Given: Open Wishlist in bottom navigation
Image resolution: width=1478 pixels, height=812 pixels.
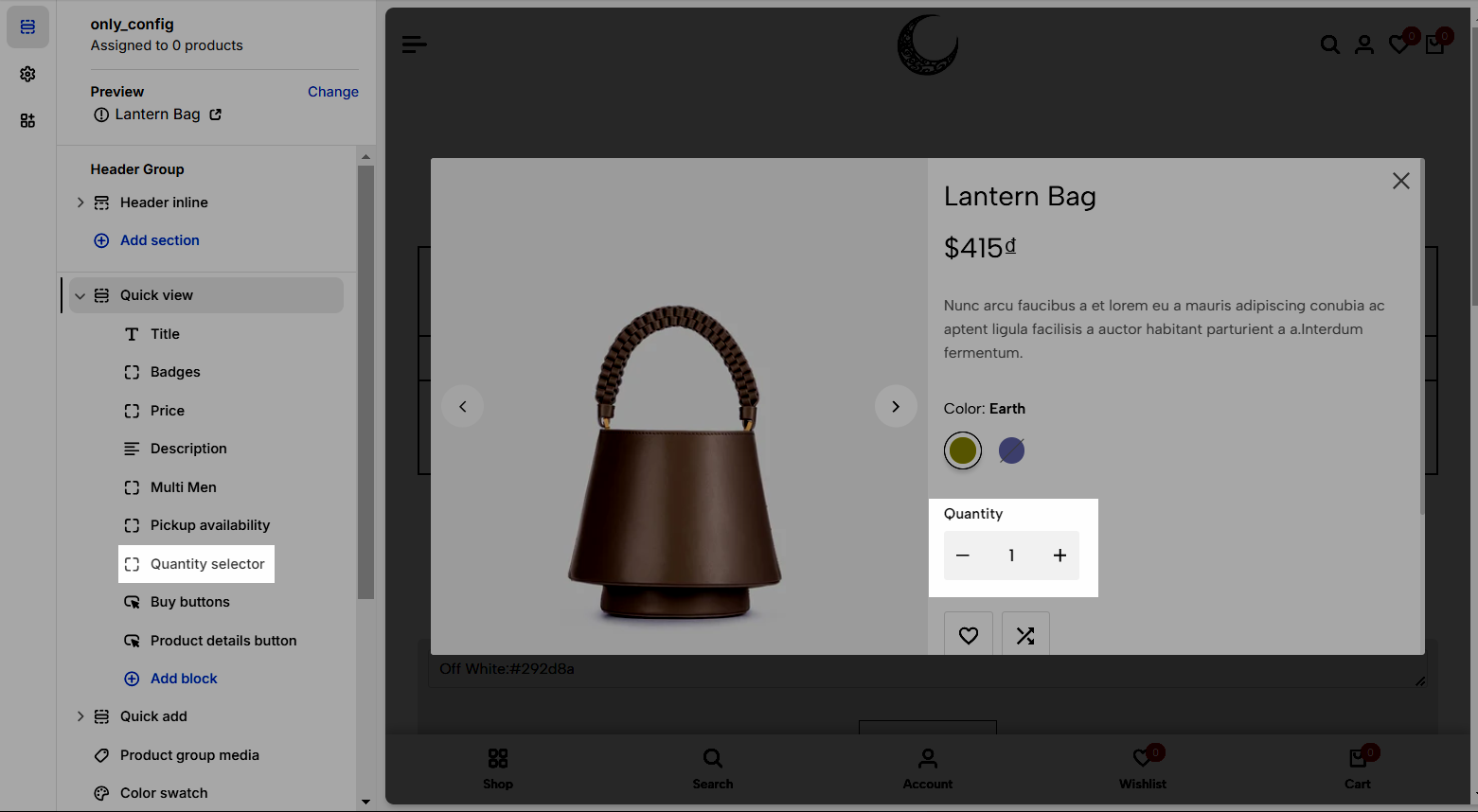Looking at the screenshot, I should (1143, 768).
